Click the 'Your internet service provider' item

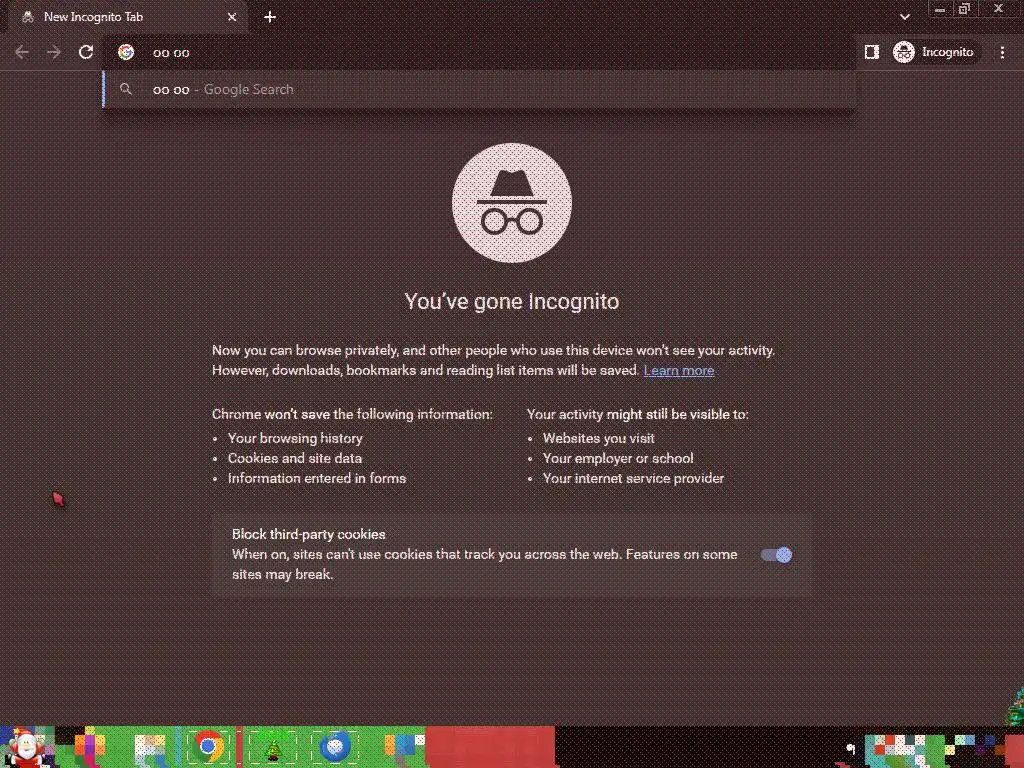click(x=633, y=478)
